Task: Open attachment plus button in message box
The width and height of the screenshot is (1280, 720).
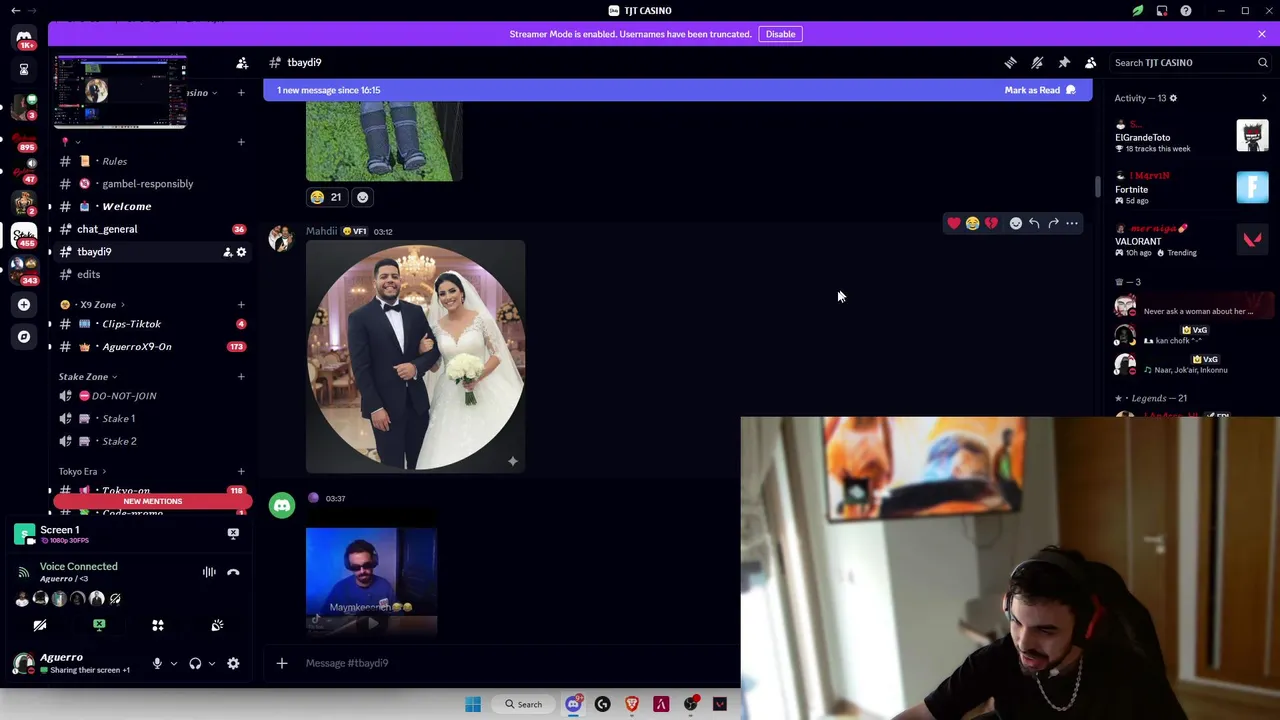Action: (282, 663)
